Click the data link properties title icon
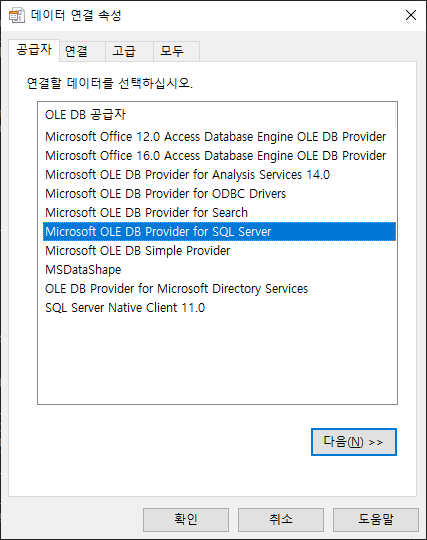The image size is (427, 540). [x=17, y=15]
